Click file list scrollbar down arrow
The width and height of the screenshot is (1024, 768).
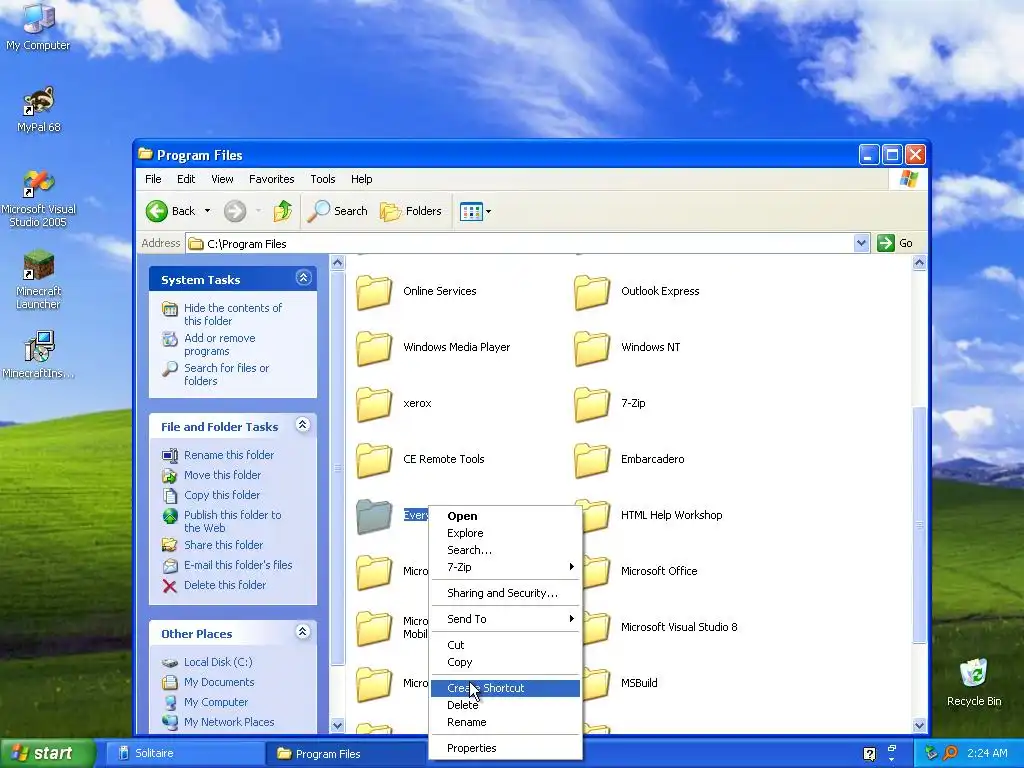pos(919,725)
